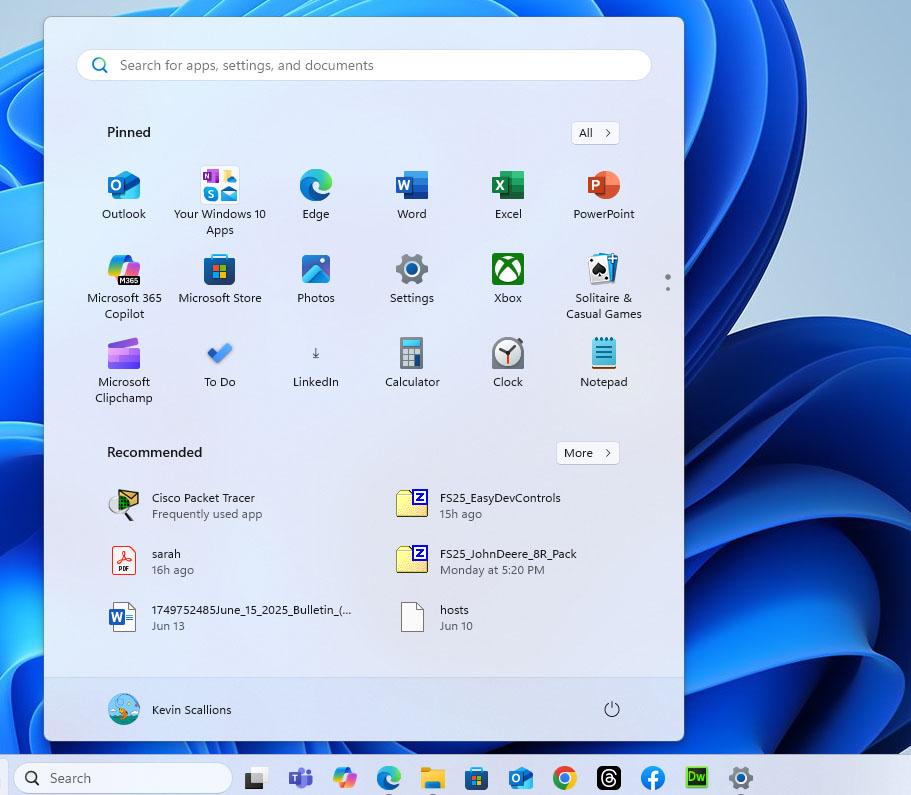
Task: Open the recommended sarah PDF file
Action: (166, 561)
